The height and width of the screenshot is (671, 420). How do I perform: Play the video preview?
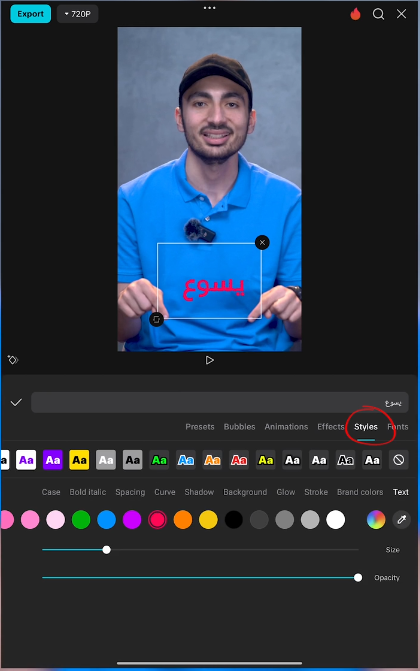(209, 360)
